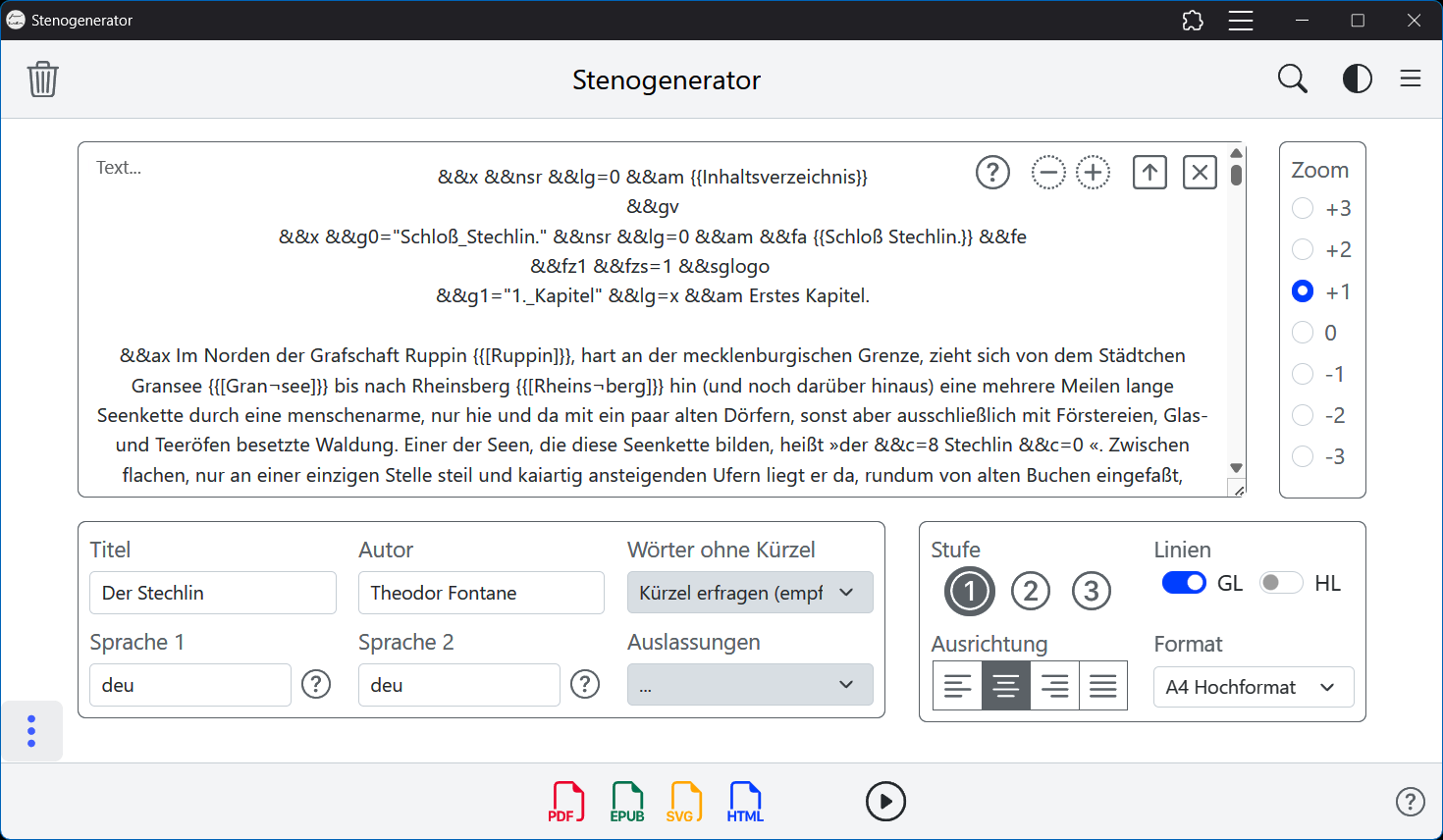Change the format from A4 Hochformat
The height and width of the screenshot is (840, 1443).
pyautogui.click(x=1254, y=687)
